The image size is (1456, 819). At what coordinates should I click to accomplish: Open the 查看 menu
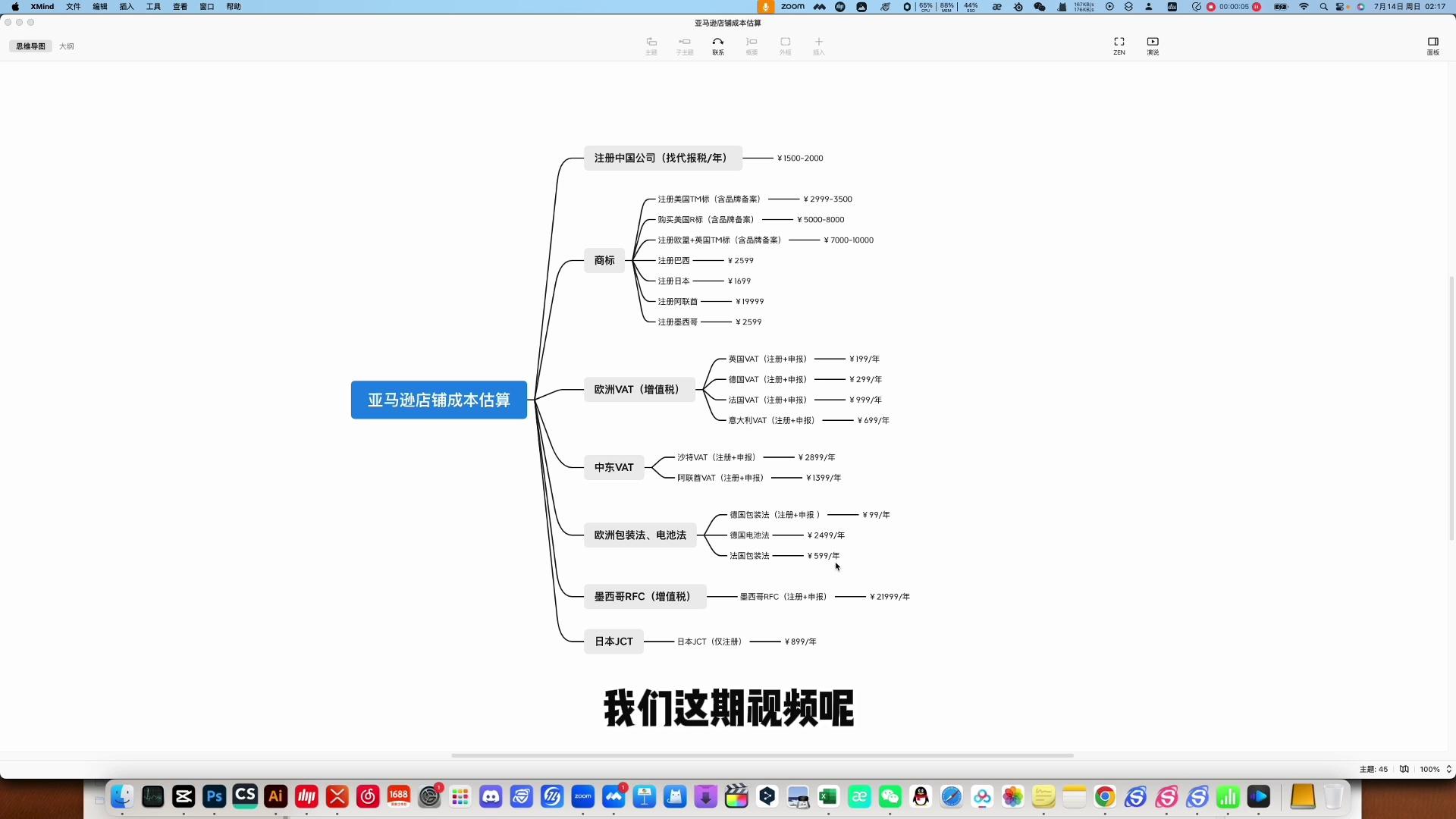click(x=180, y=7)
